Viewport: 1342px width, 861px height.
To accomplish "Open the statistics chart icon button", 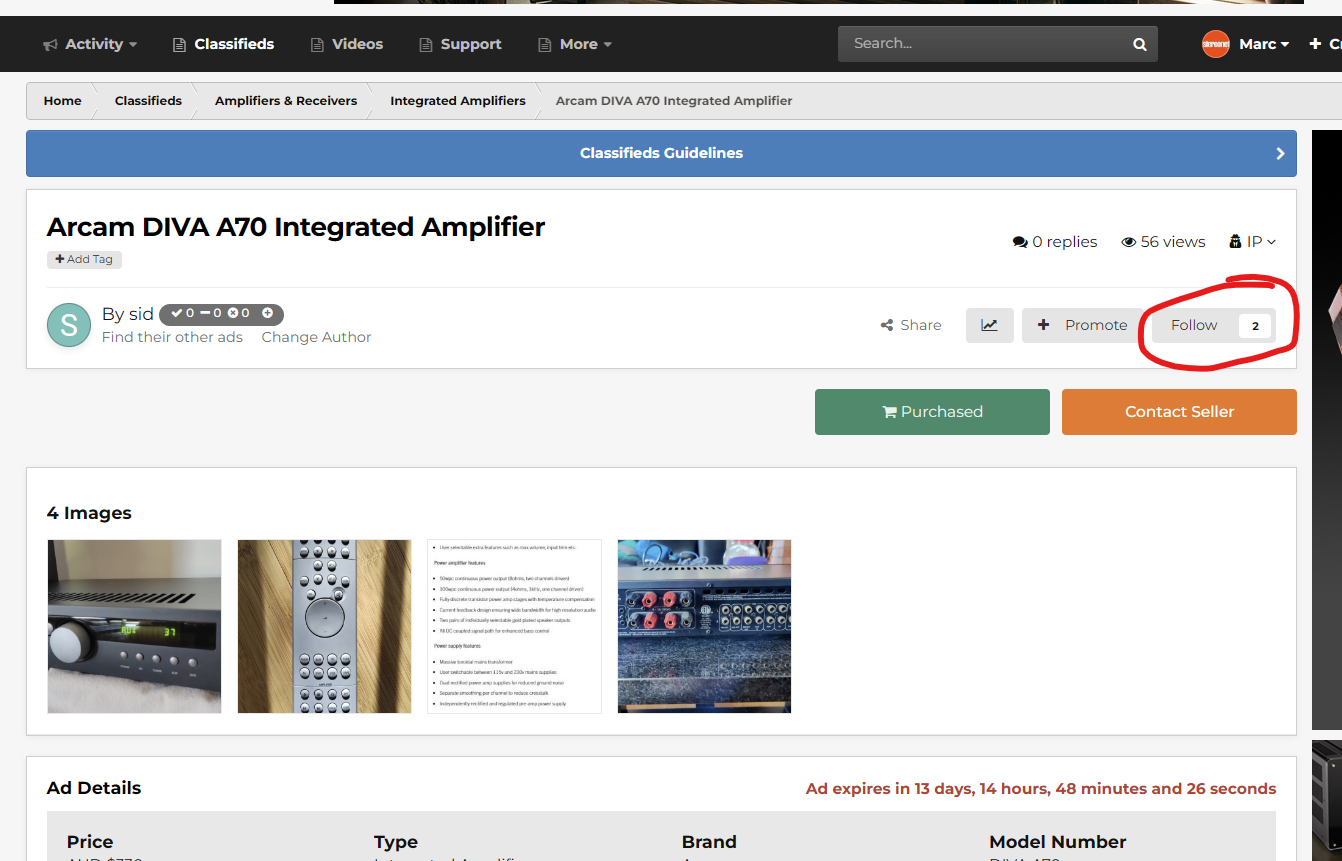I will click(989, 325).
